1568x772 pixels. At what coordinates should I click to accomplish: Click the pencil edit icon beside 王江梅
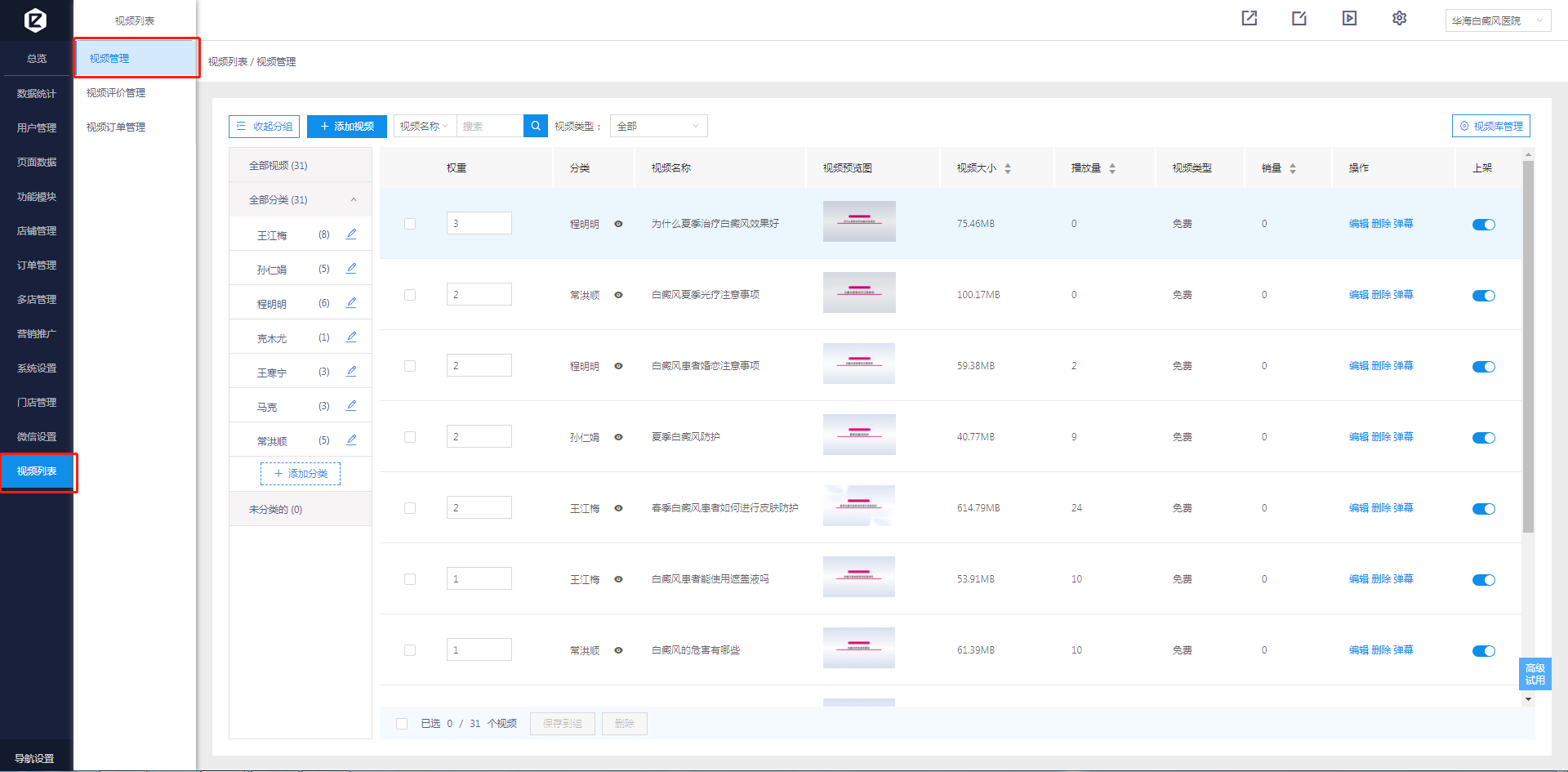pos(351,234)
